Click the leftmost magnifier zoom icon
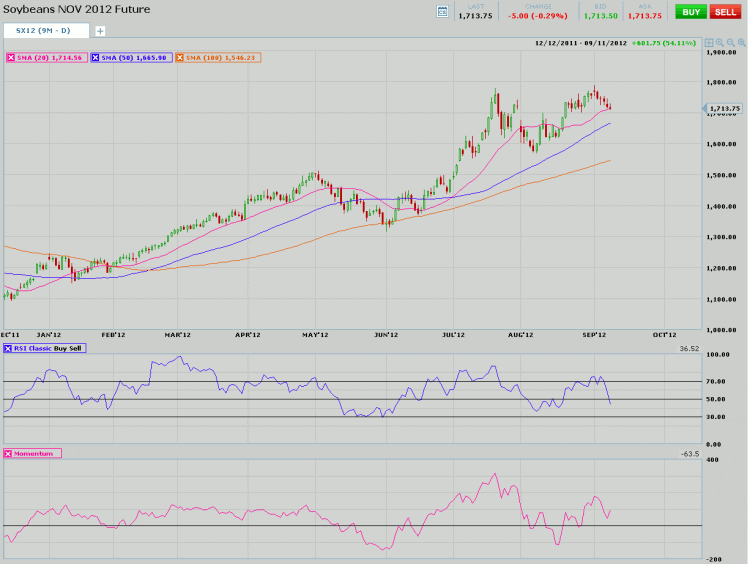750x564 pixels. click(x=719, y=44)
